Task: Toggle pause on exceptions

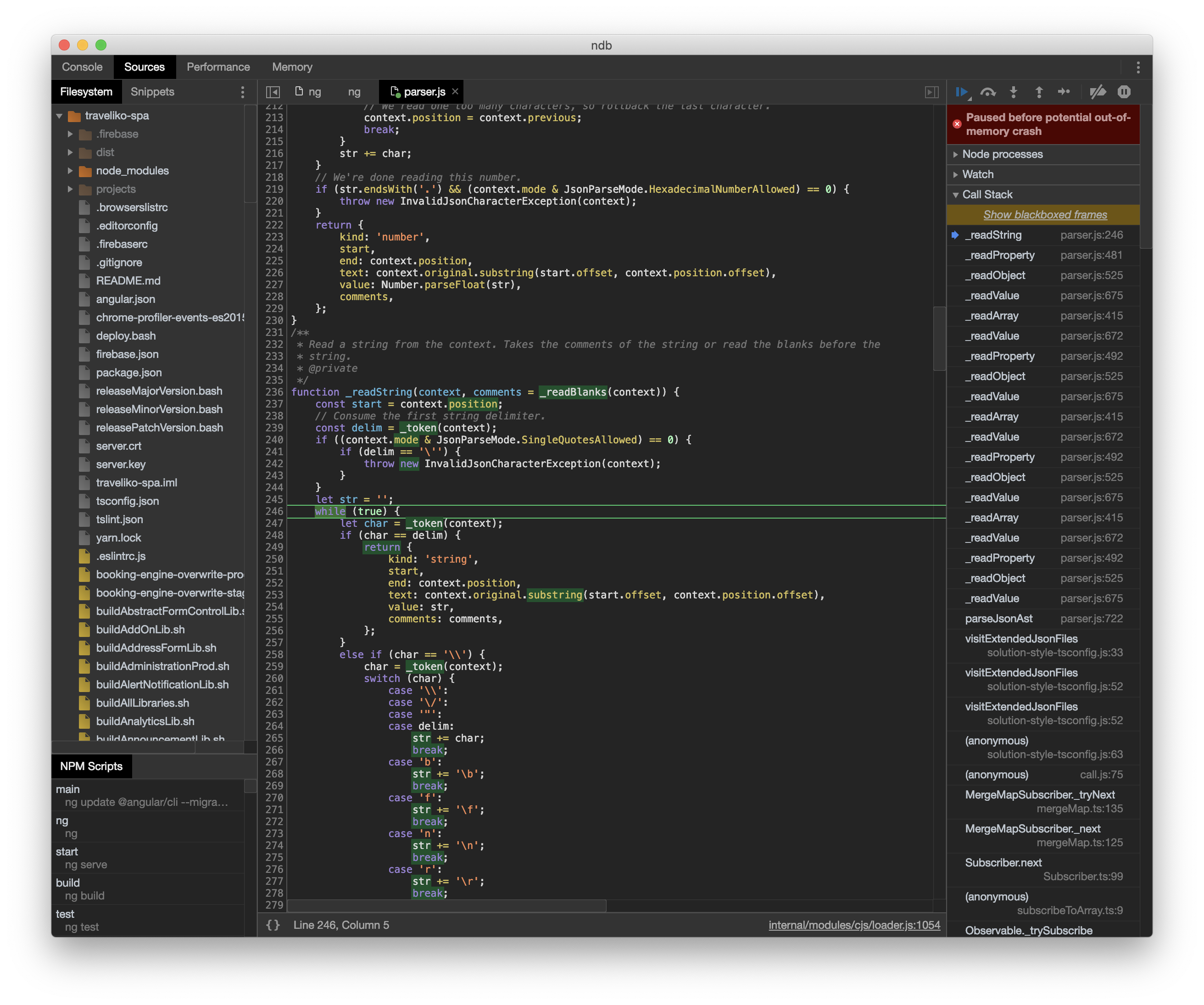Action: 1124,92
